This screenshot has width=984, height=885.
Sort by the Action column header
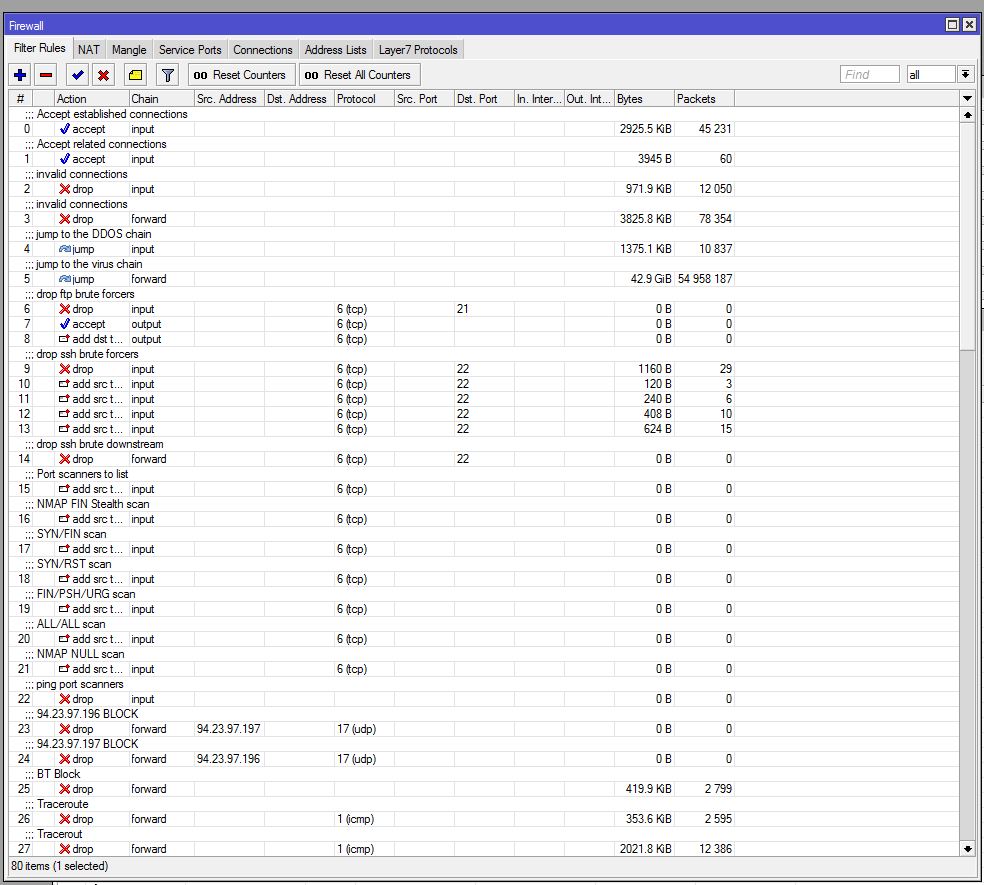[x=92, y=99]
